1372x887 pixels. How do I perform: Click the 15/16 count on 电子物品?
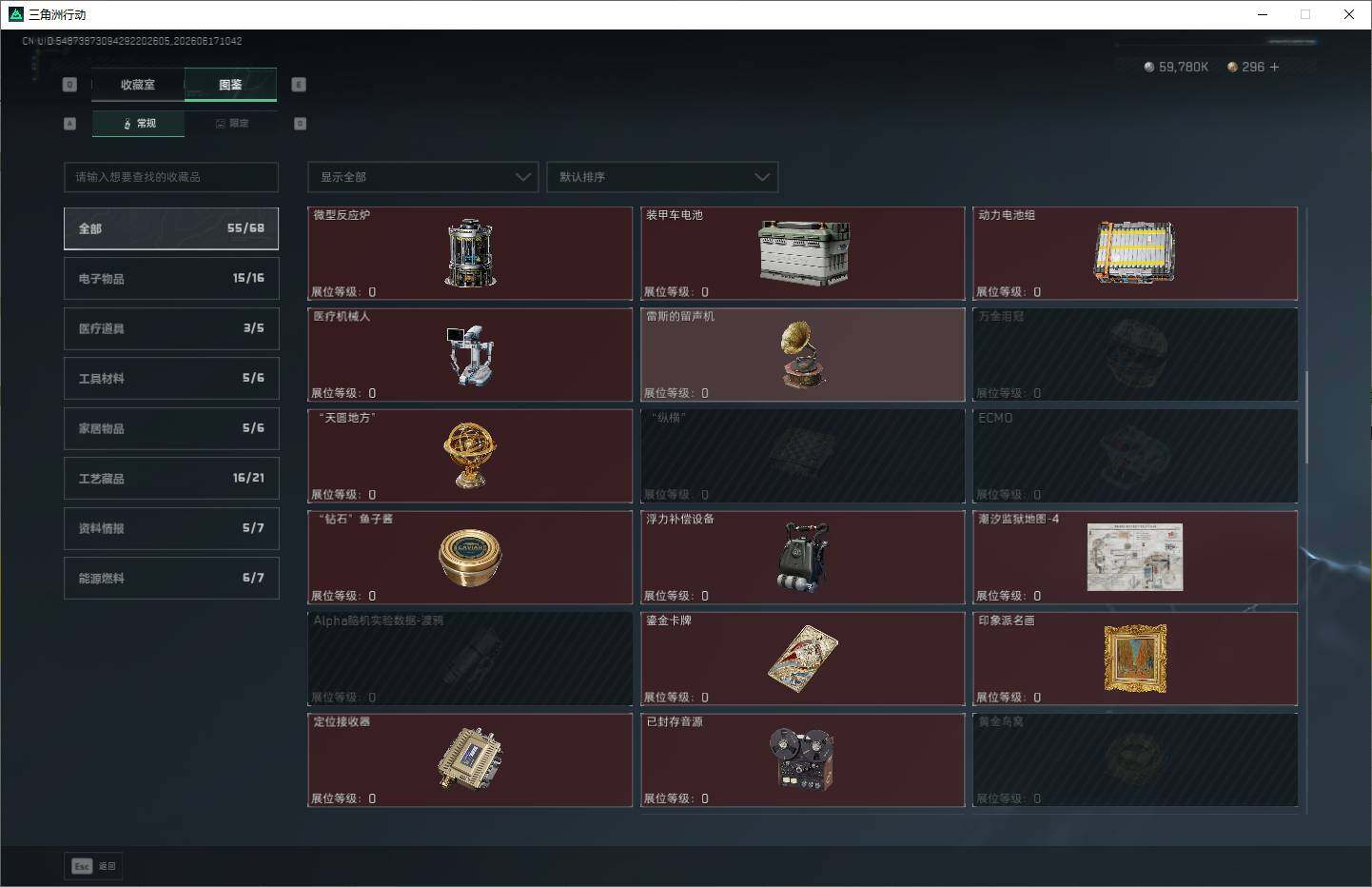coord(248,278)
